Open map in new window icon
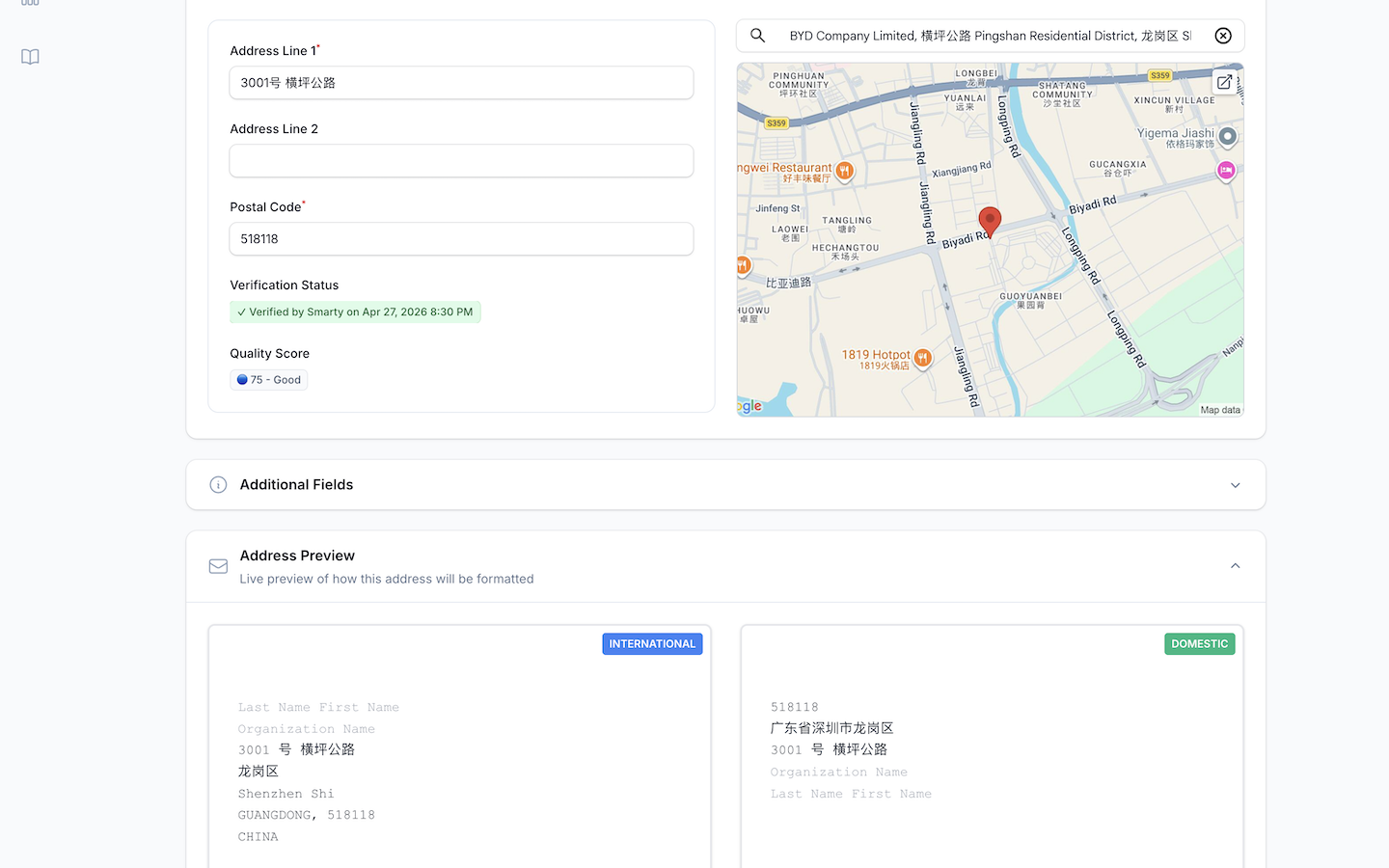The width and height of the screenshot is (1389, 868). tap(1224, 82)
